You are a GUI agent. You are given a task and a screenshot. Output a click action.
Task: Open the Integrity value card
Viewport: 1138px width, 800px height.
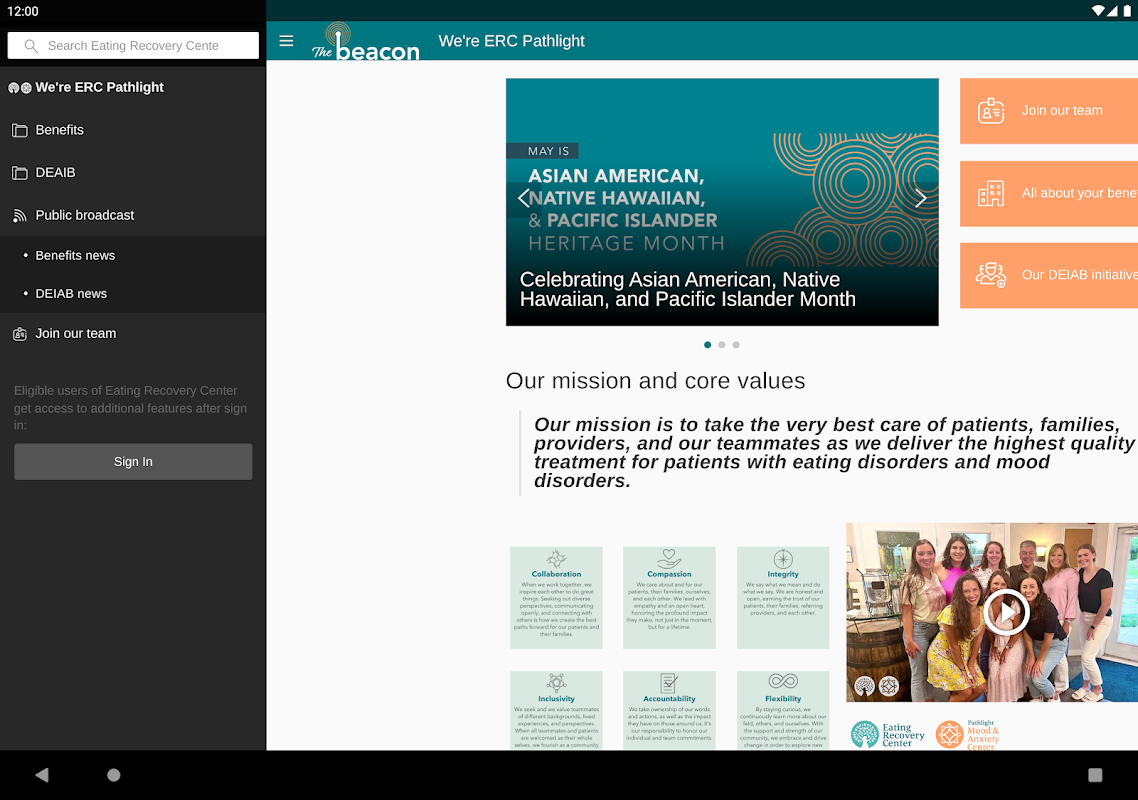[x=783, y=597]
